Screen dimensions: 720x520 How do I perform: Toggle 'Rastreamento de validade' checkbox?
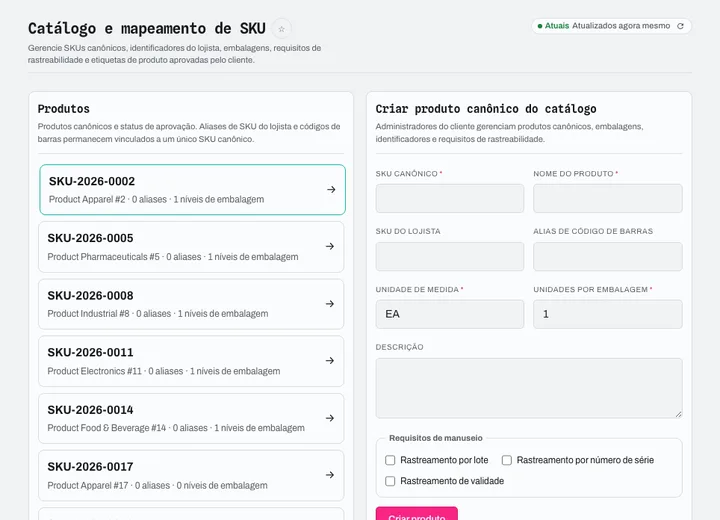(x=390, y=481)
